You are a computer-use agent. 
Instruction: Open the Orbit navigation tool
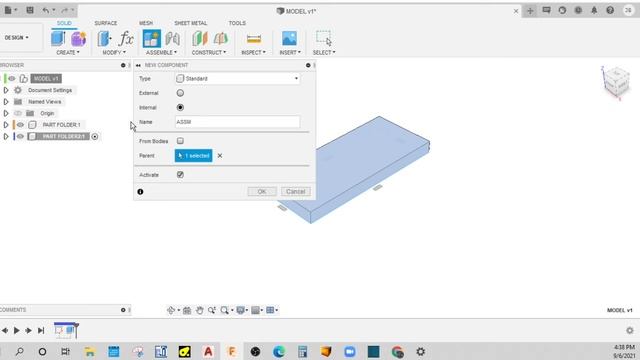171,310
